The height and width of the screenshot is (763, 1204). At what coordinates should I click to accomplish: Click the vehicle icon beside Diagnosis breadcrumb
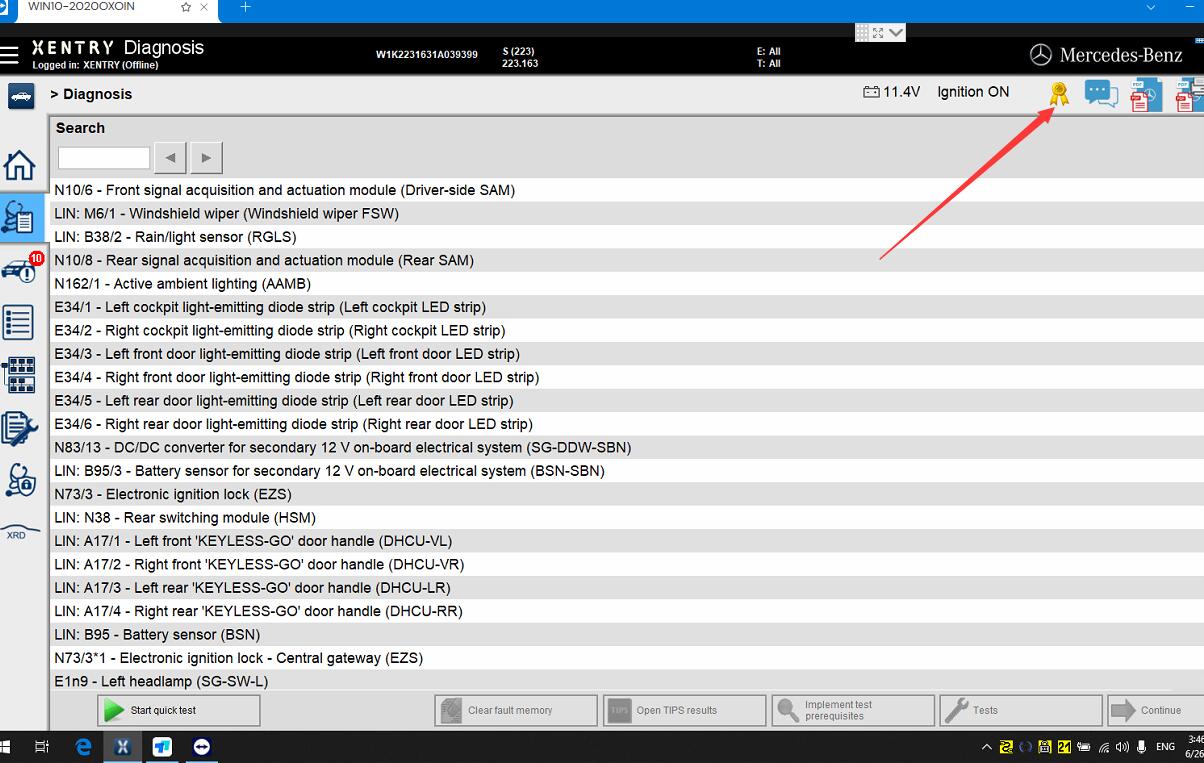pos(21,96)
